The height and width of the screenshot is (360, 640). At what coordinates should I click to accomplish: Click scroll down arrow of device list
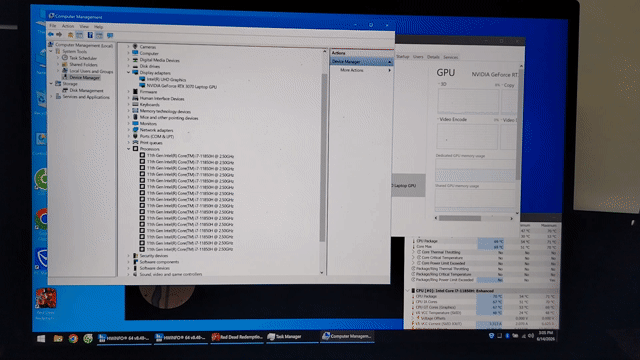[x=322, y=272]
